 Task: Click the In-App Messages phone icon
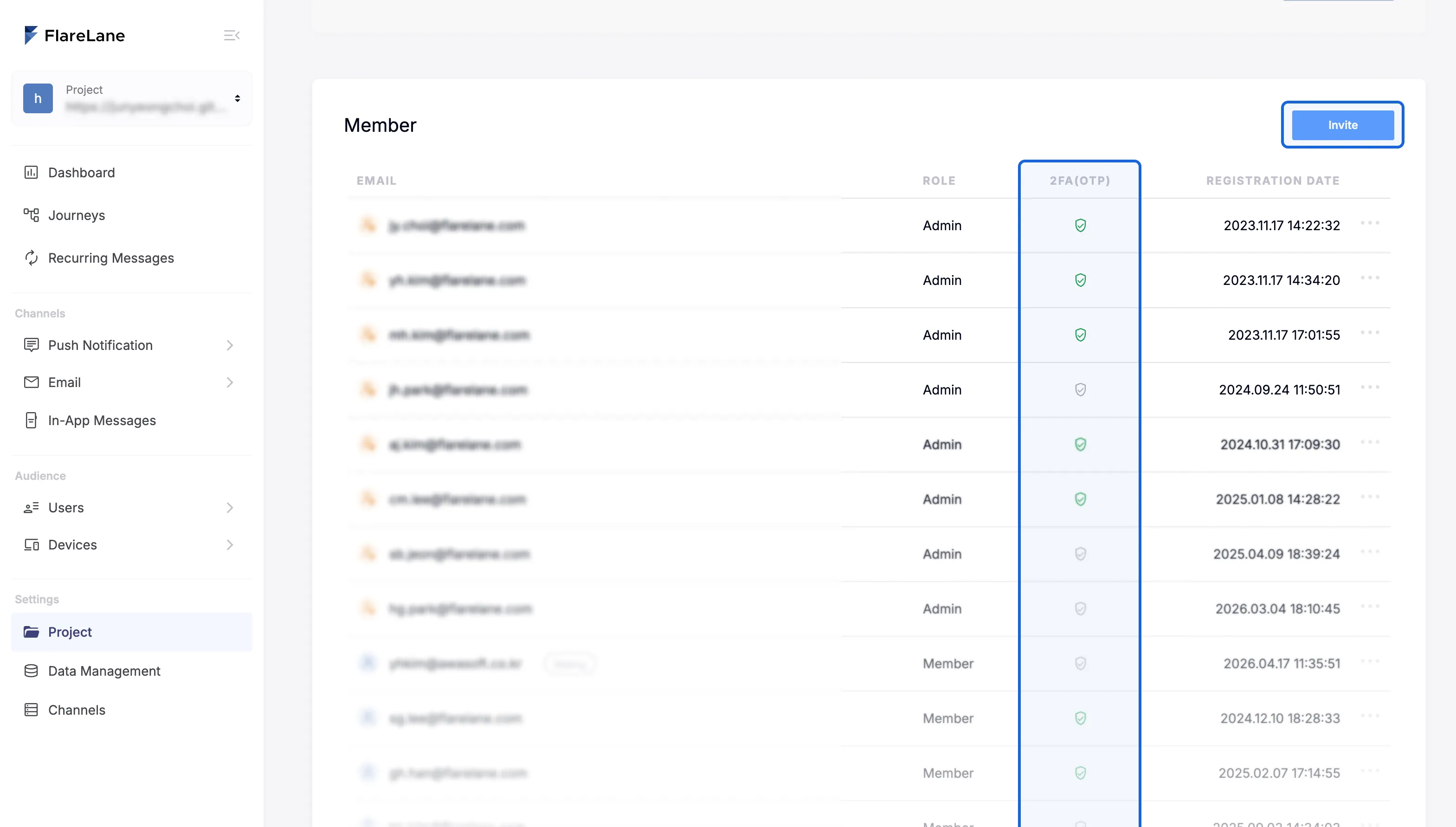[31, 420]
